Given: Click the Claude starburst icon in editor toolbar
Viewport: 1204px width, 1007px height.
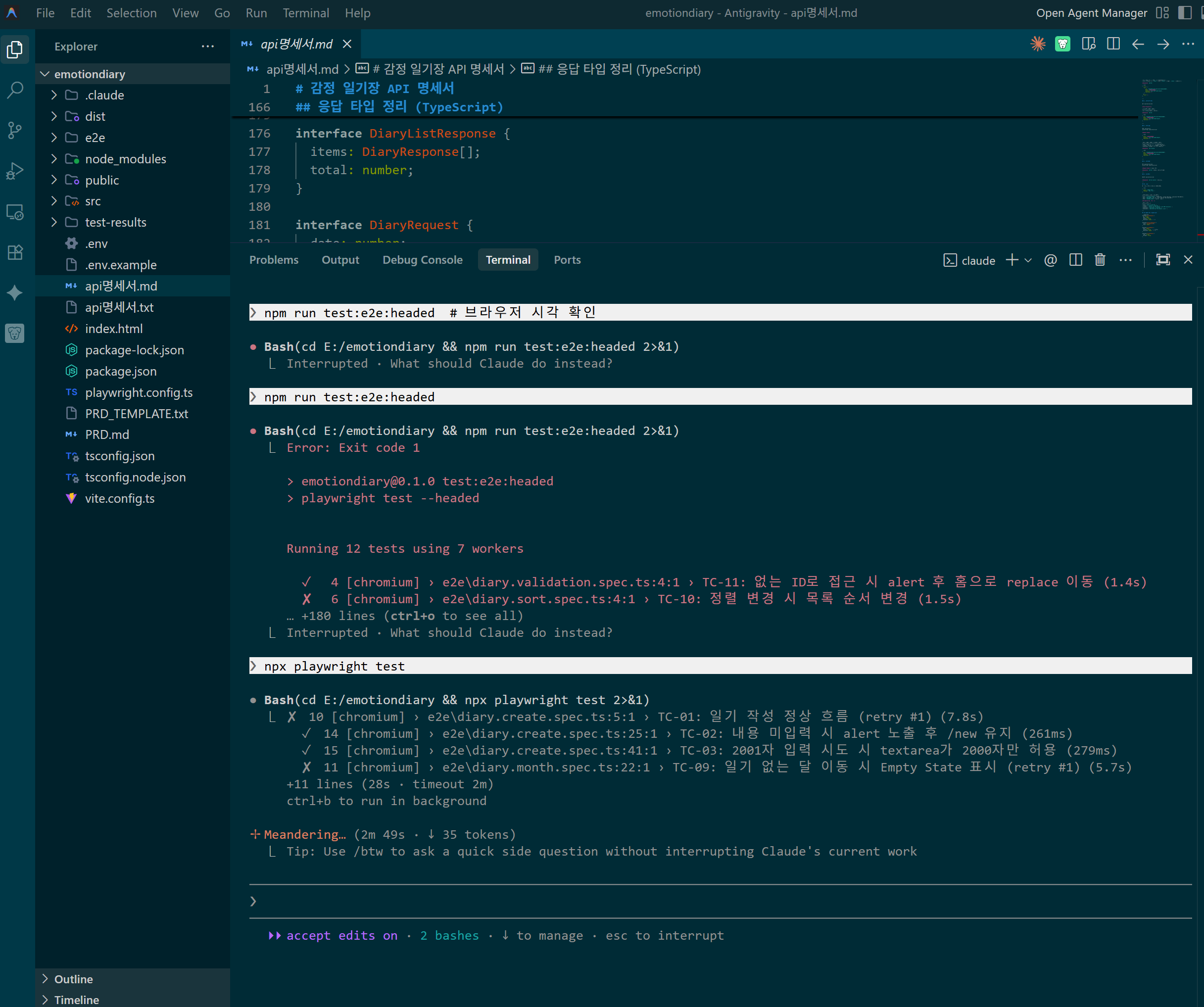Looking at the screenshot, I should (x=1038, y=44).
